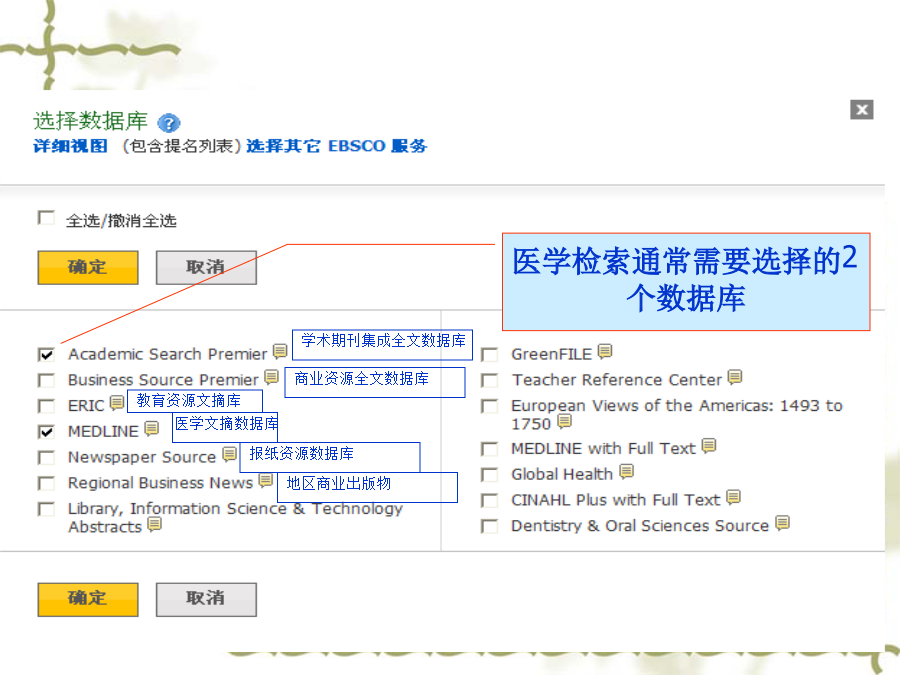
Task: Open note icon for European Views of Americas
Action: pyautogui.click(x=565, y=421)
